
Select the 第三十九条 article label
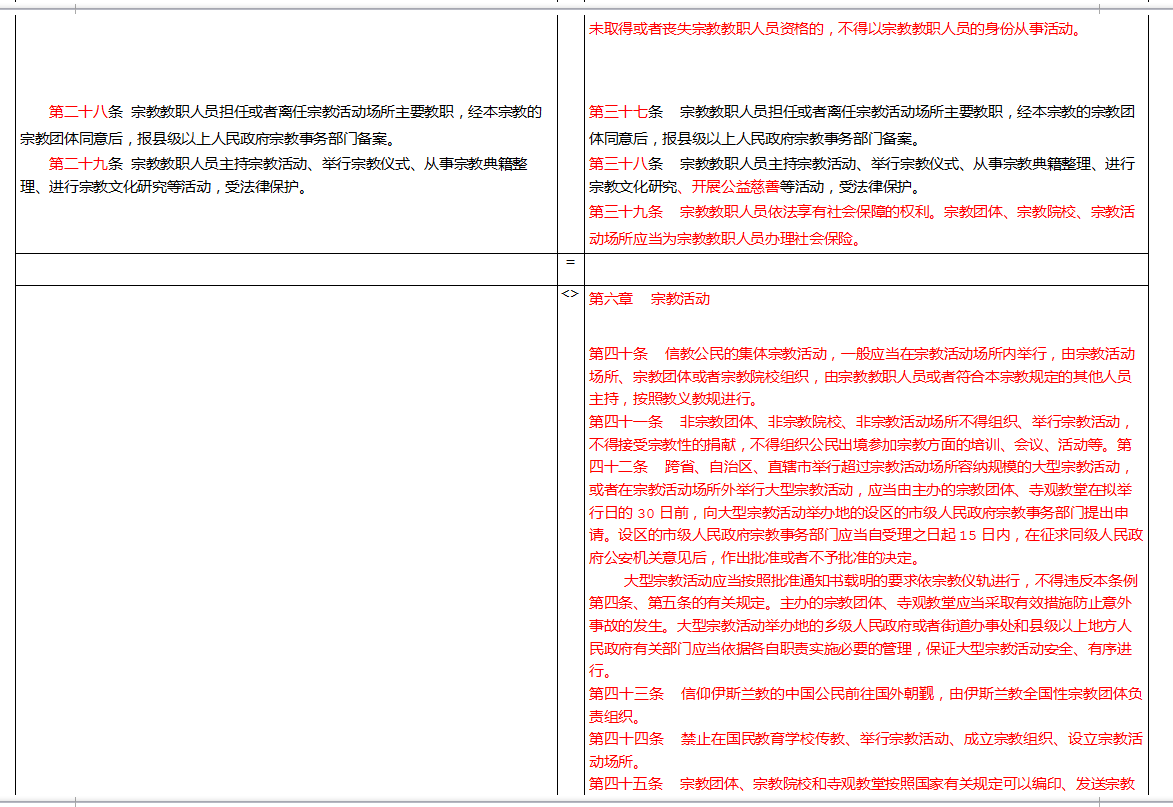coord(625,212)
